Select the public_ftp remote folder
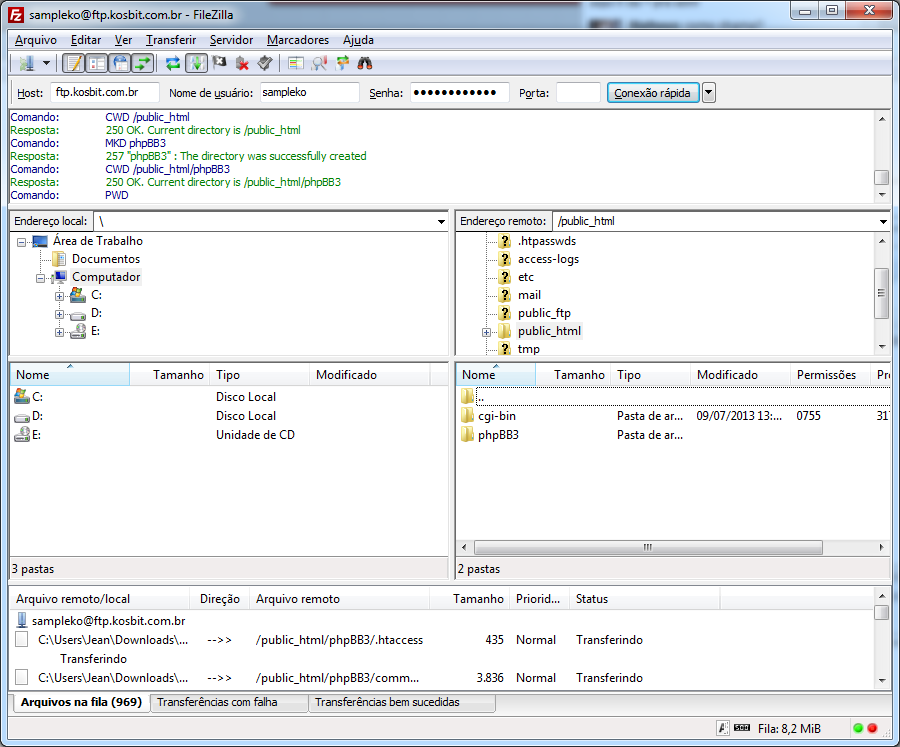900x747 pixels. (x=544, y=313)
